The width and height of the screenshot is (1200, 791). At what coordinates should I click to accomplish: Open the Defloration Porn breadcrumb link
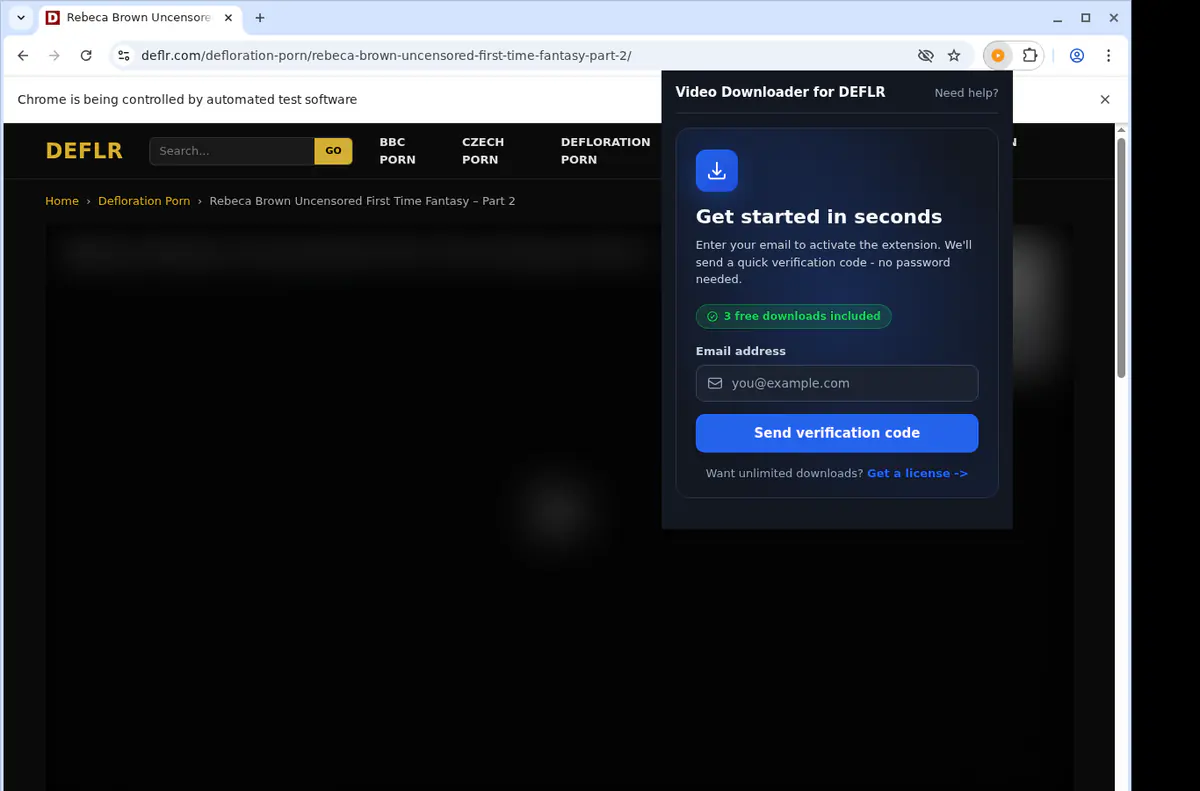point(144,201)
